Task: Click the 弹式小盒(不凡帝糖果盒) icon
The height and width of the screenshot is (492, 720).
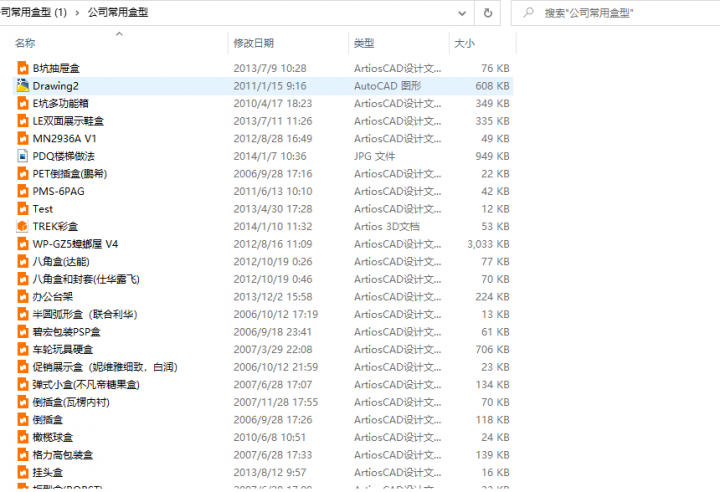Action: coord(22,385)
